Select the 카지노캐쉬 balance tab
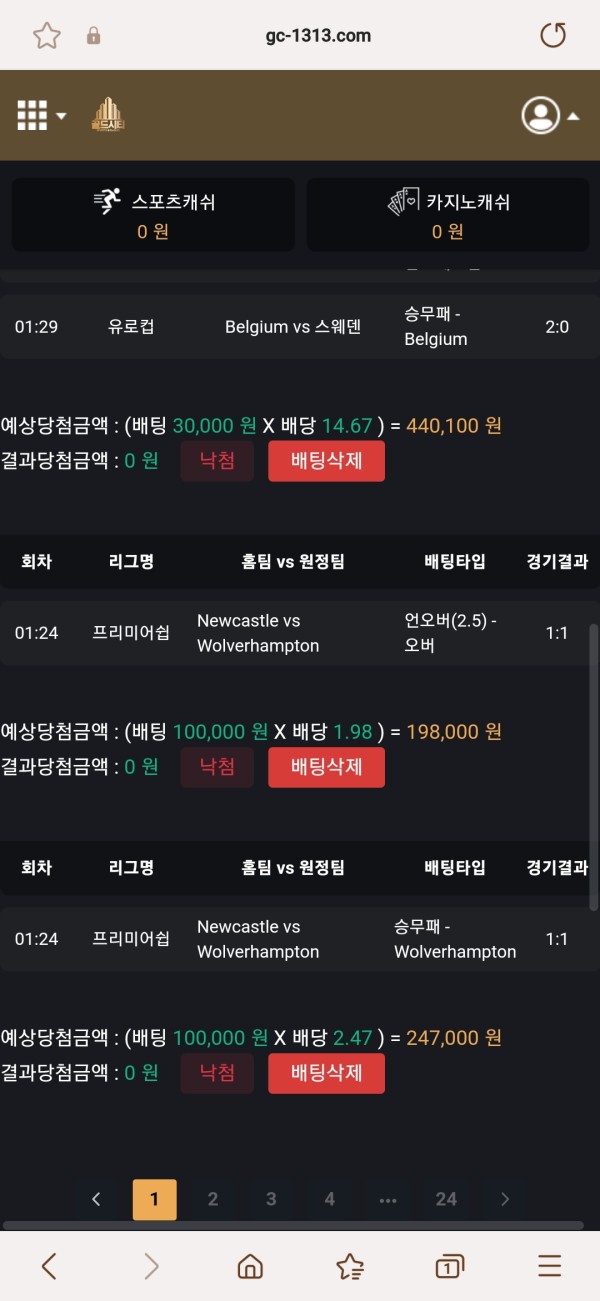The height and width of the screenshot is (1301, 600). point(448,215)
